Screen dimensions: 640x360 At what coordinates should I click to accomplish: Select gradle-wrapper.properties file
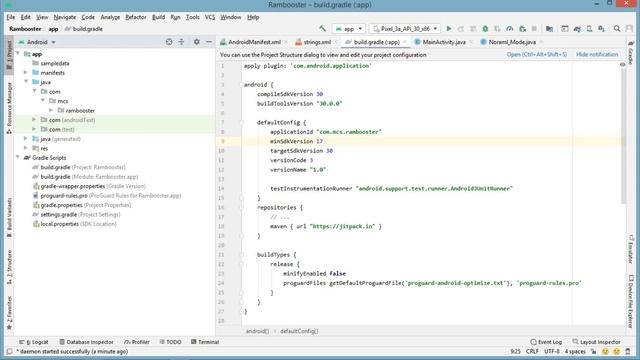point(89,186)
